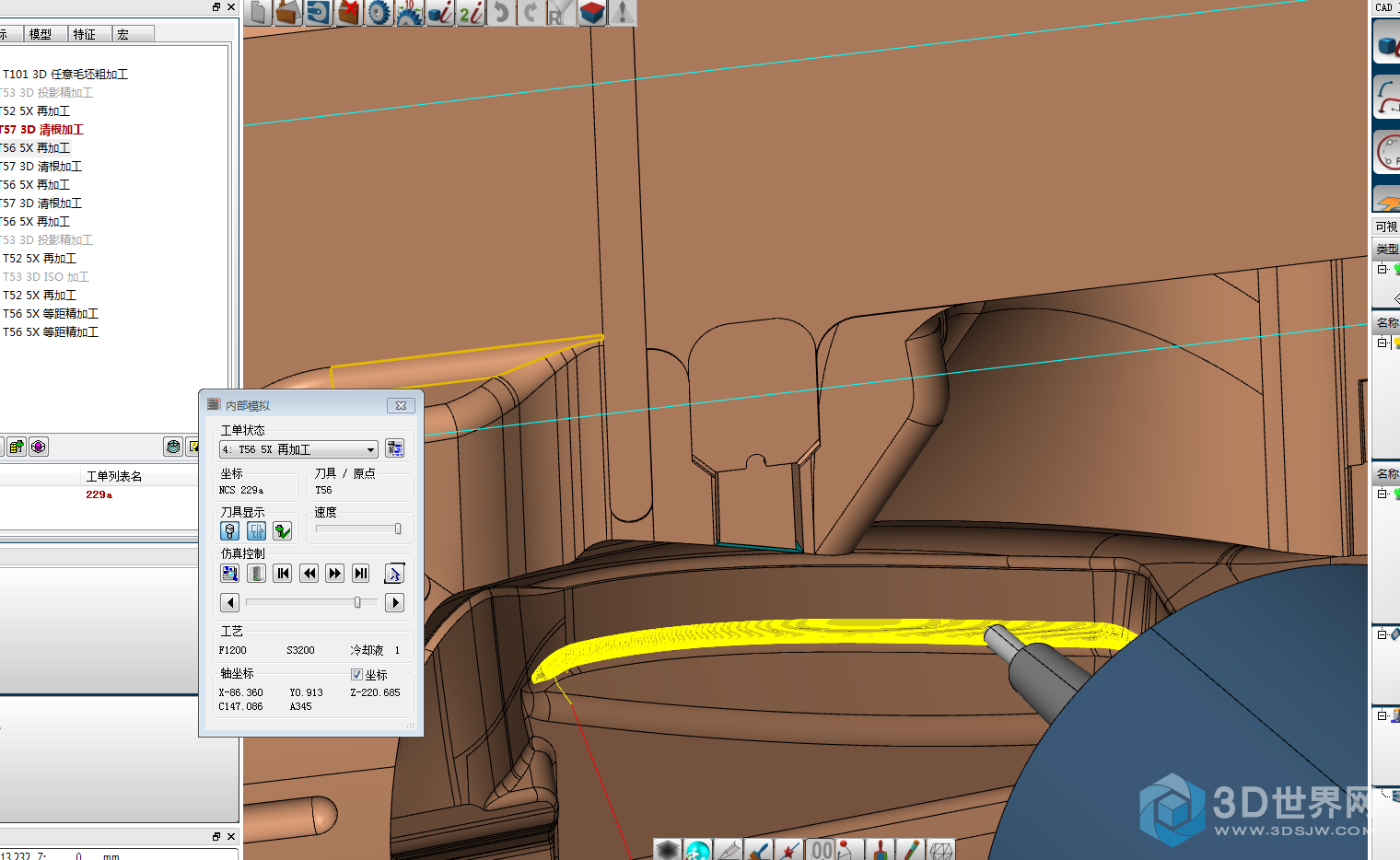Toggle tool display icon under 刀具显示
The width and height of the screenshot is (1400, 860).
click(230, 531)
